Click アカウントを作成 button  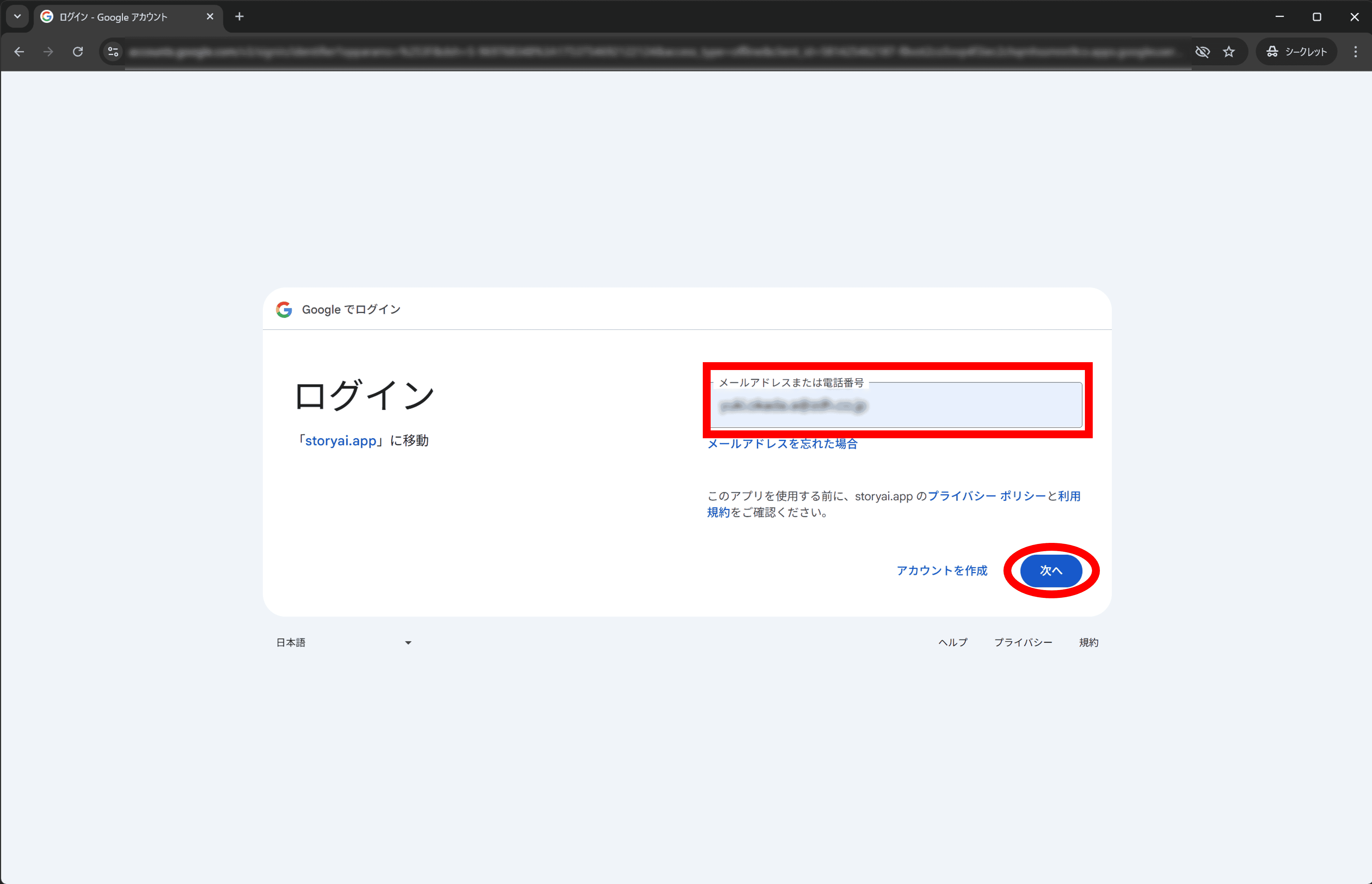pos(942,571)
